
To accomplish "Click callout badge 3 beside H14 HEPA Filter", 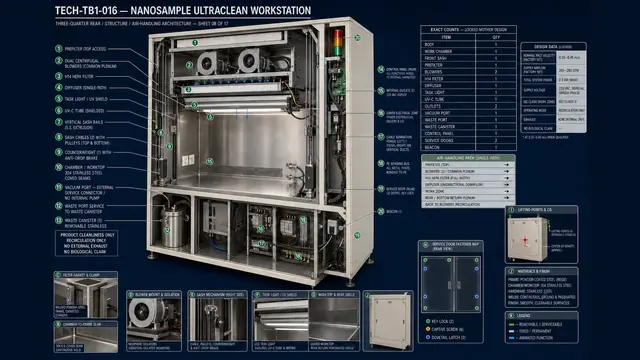I will pyautogui.click(x=59, y=76).
